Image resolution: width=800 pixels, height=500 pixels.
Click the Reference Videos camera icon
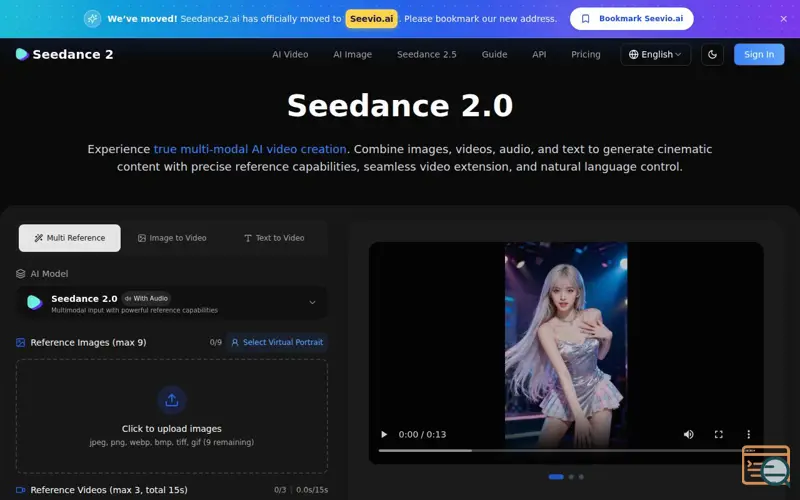point(20,490)
